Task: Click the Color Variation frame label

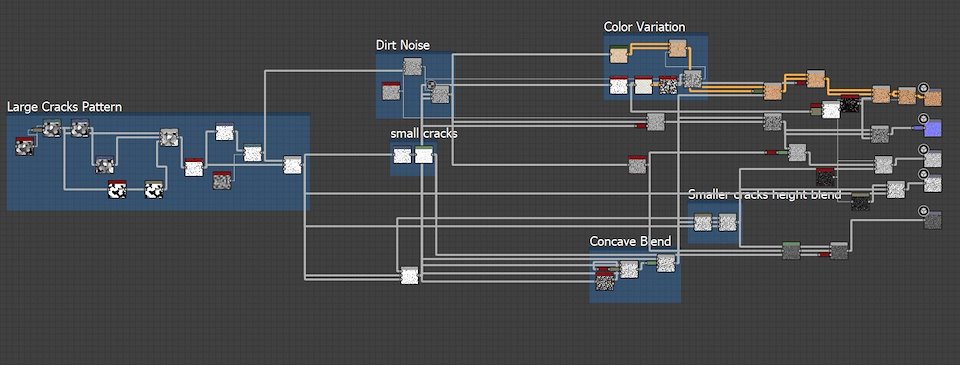Action: [644, 26]
